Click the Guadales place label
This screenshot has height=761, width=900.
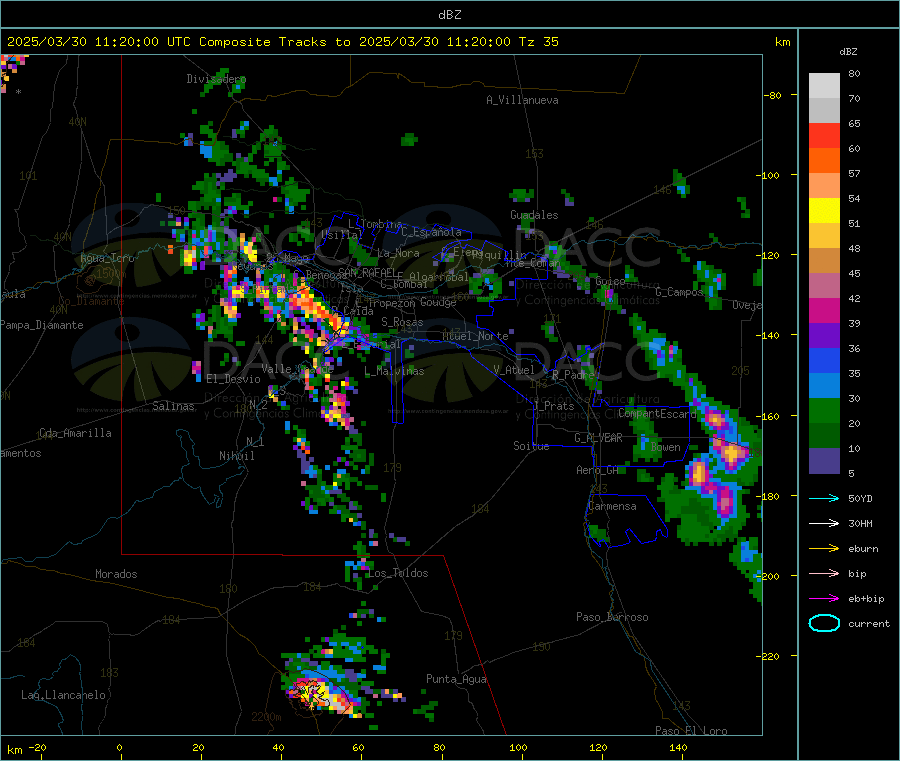coord(534,215)
